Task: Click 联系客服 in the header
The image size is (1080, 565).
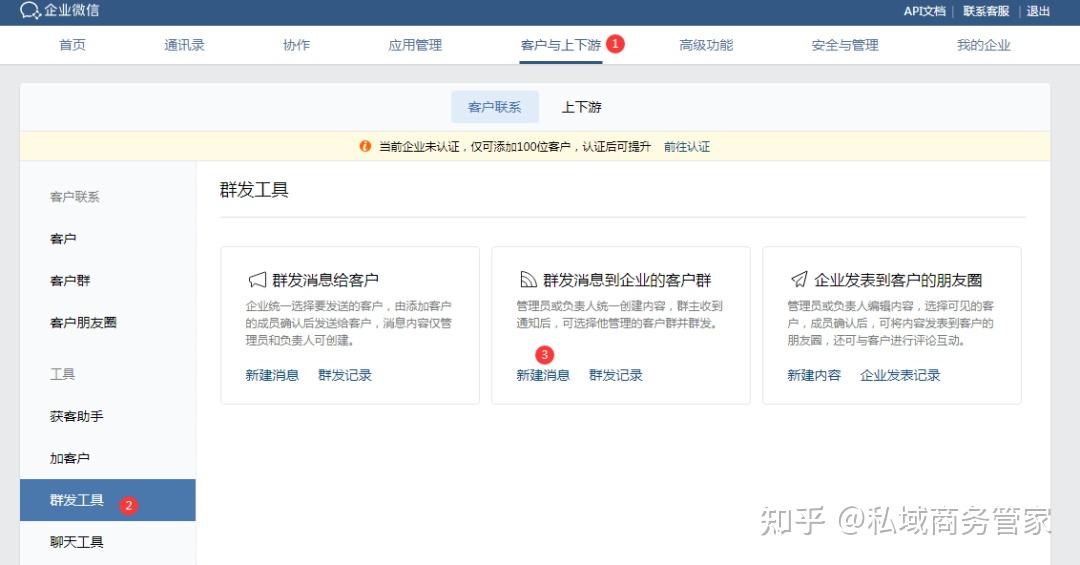Action: pos(986,11)
